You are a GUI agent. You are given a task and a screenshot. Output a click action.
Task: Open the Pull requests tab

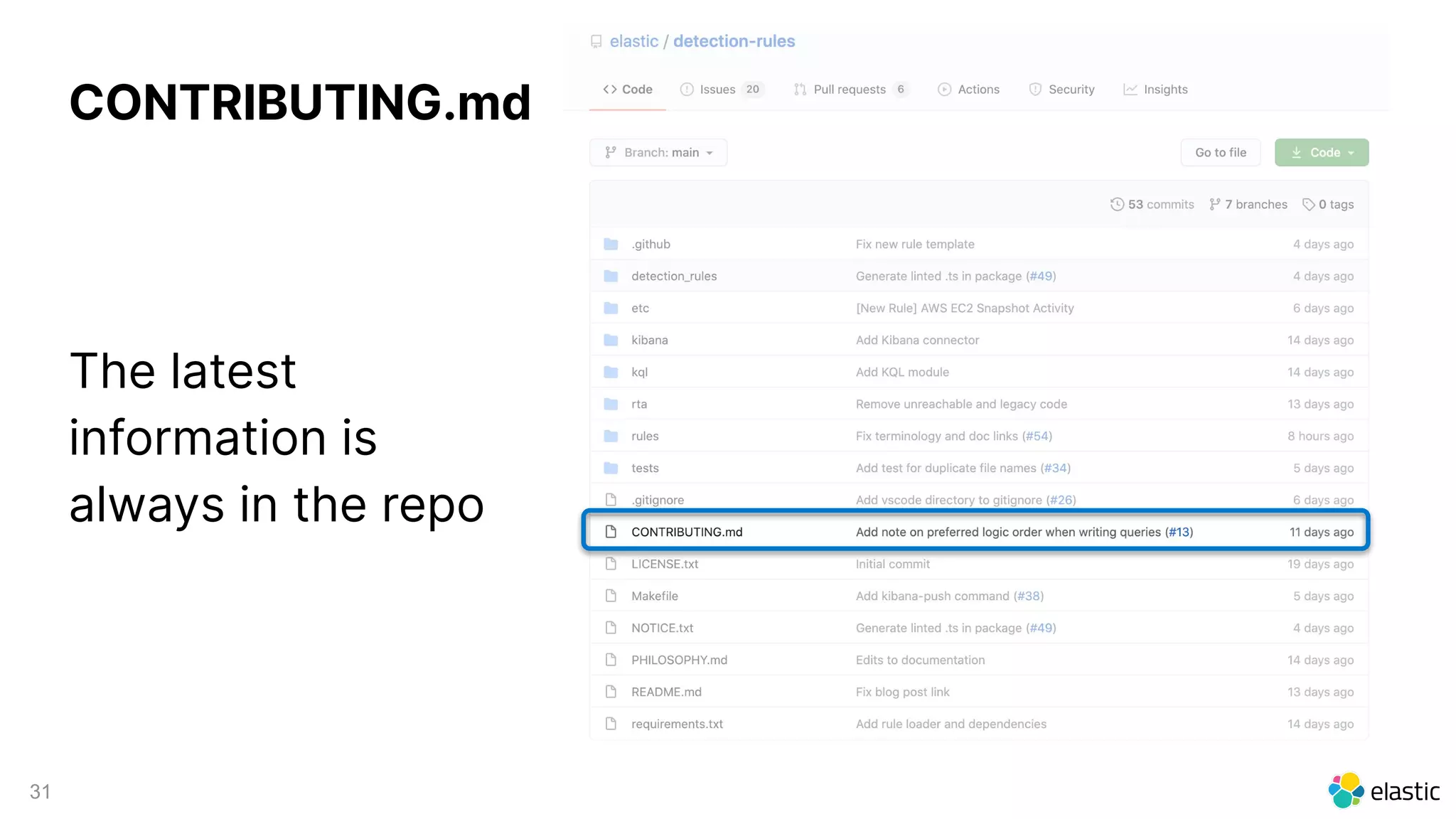[850, 90]
